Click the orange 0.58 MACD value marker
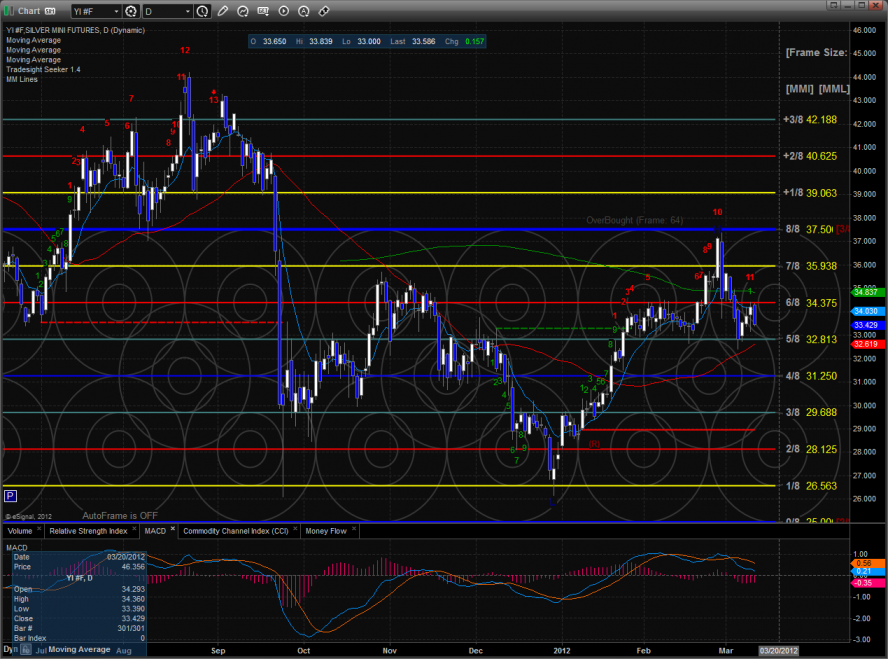This screenshot has height=659, width=888. tap(863, 563)
